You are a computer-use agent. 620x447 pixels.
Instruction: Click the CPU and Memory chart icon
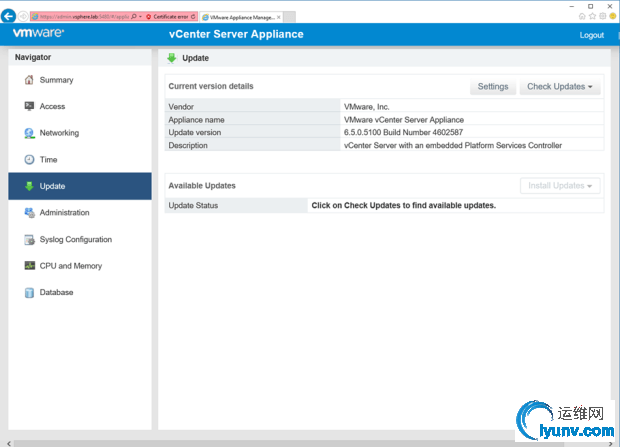point(30,265)
